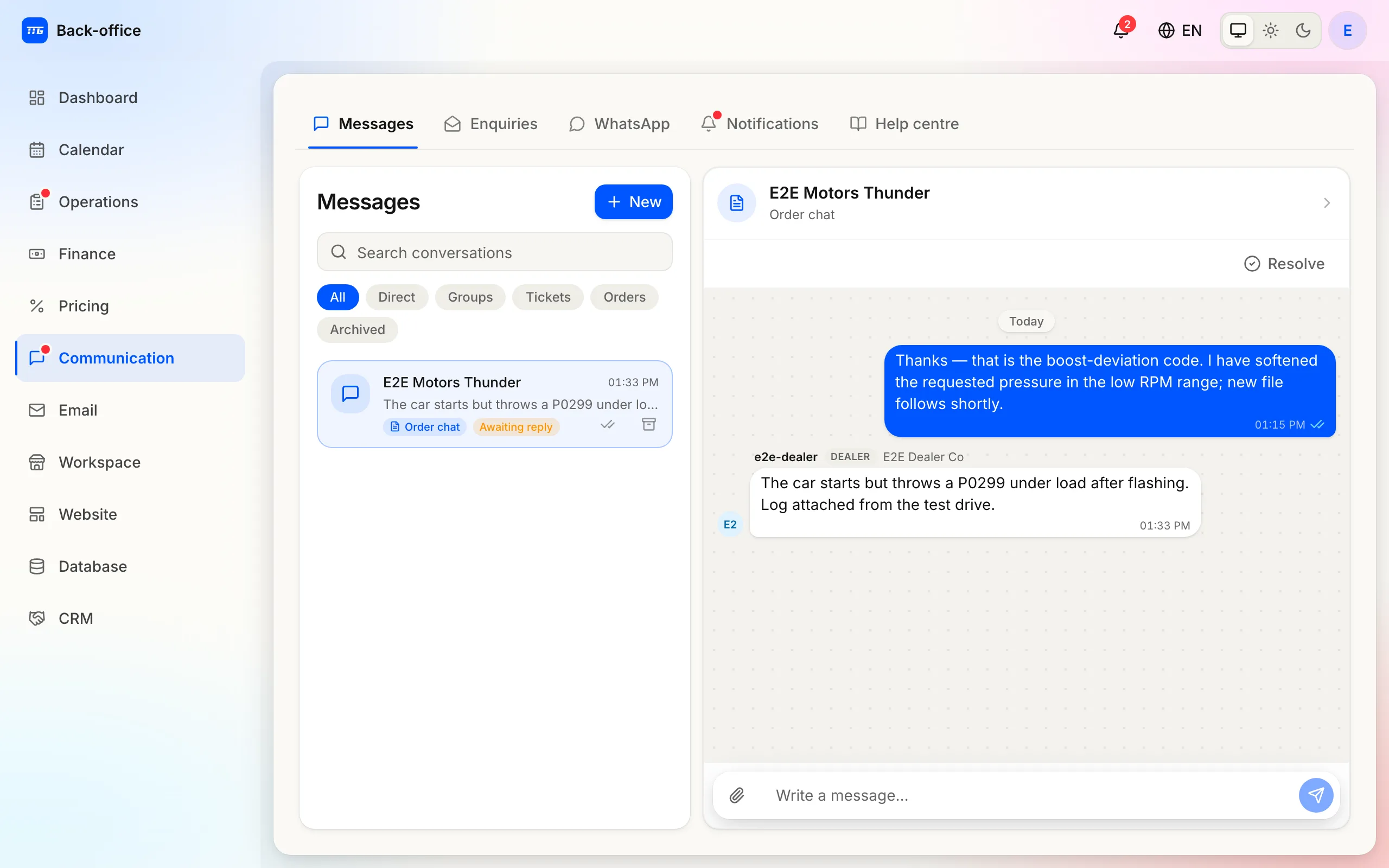Viewport: 1389px width, 868px height.
Task: Switch to the Notifications tab
Action: [760, 124]
